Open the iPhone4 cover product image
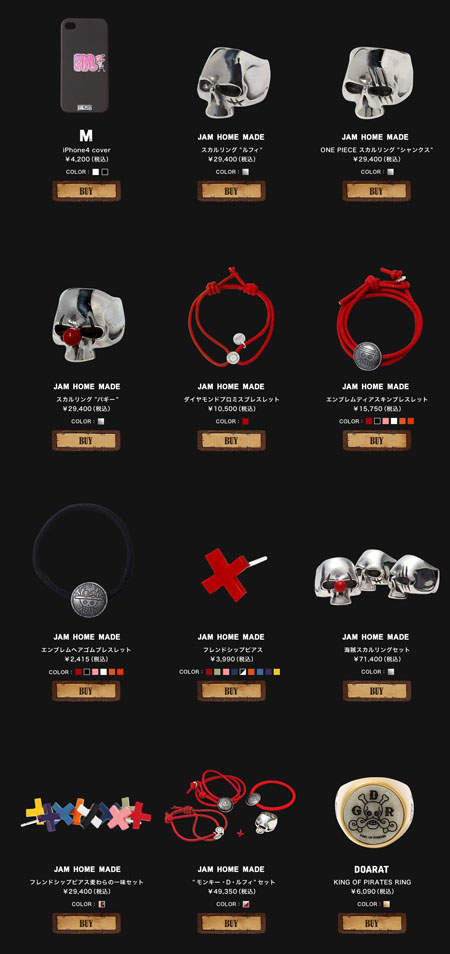Screen dimensions: 450x954 tap(84, 65)
